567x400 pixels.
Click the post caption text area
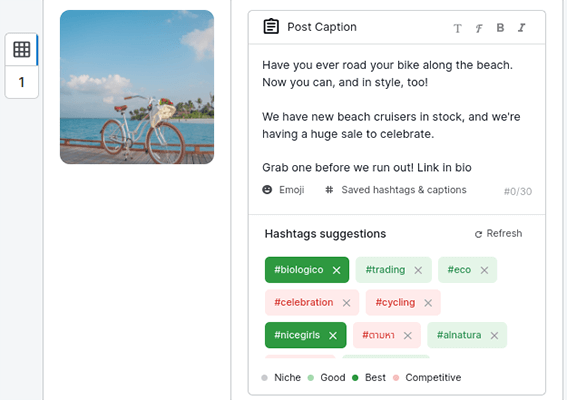(397, 116)
